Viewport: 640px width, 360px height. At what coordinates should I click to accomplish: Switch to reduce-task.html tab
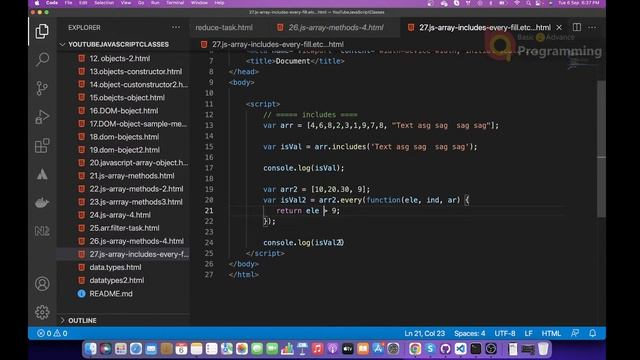point(224,27)
